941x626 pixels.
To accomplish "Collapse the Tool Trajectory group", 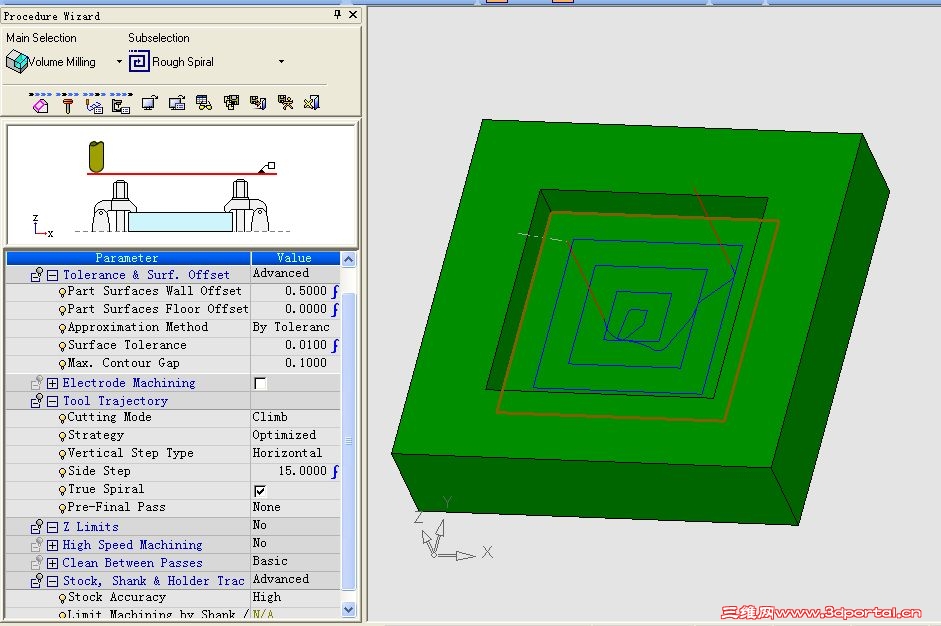I will [52, 402].
